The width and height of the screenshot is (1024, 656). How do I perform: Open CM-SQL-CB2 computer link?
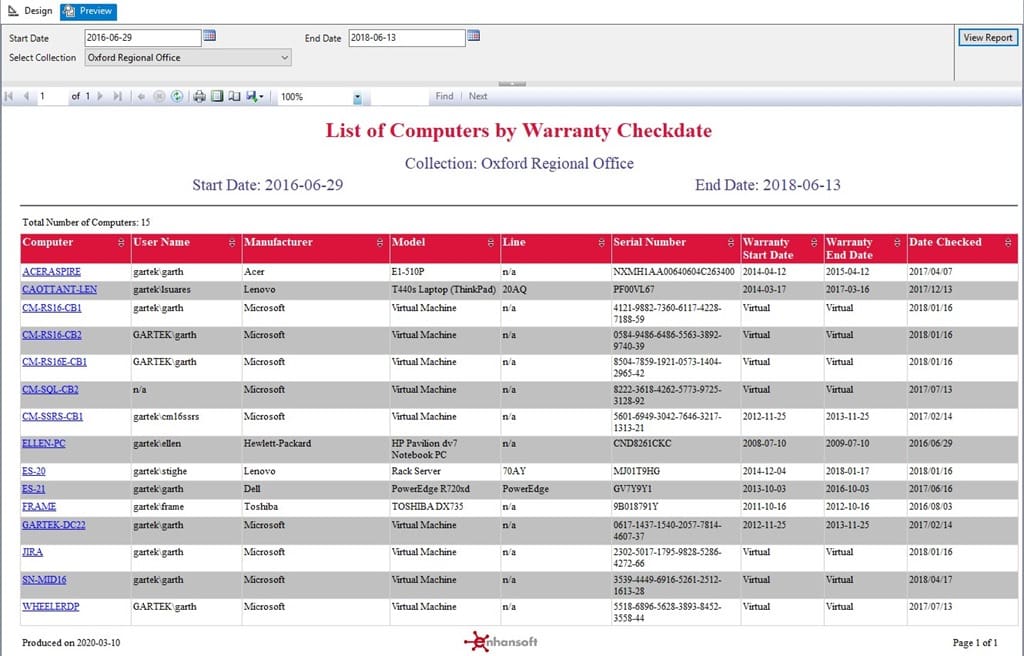pos(50,389)
